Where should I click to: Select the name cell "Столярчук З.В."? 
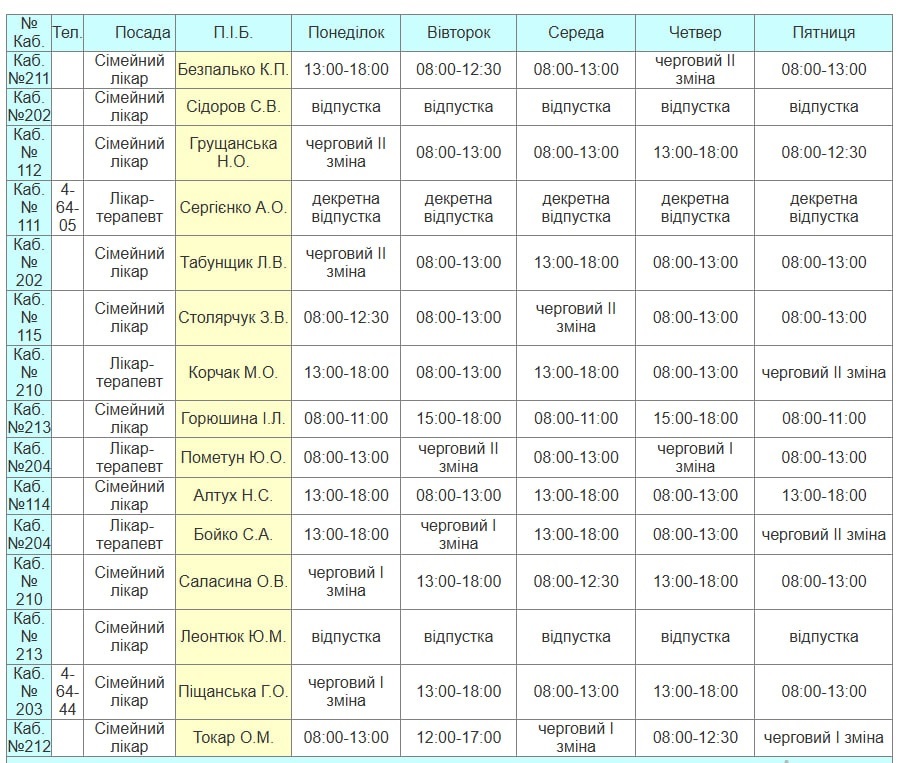click(233, 318)
